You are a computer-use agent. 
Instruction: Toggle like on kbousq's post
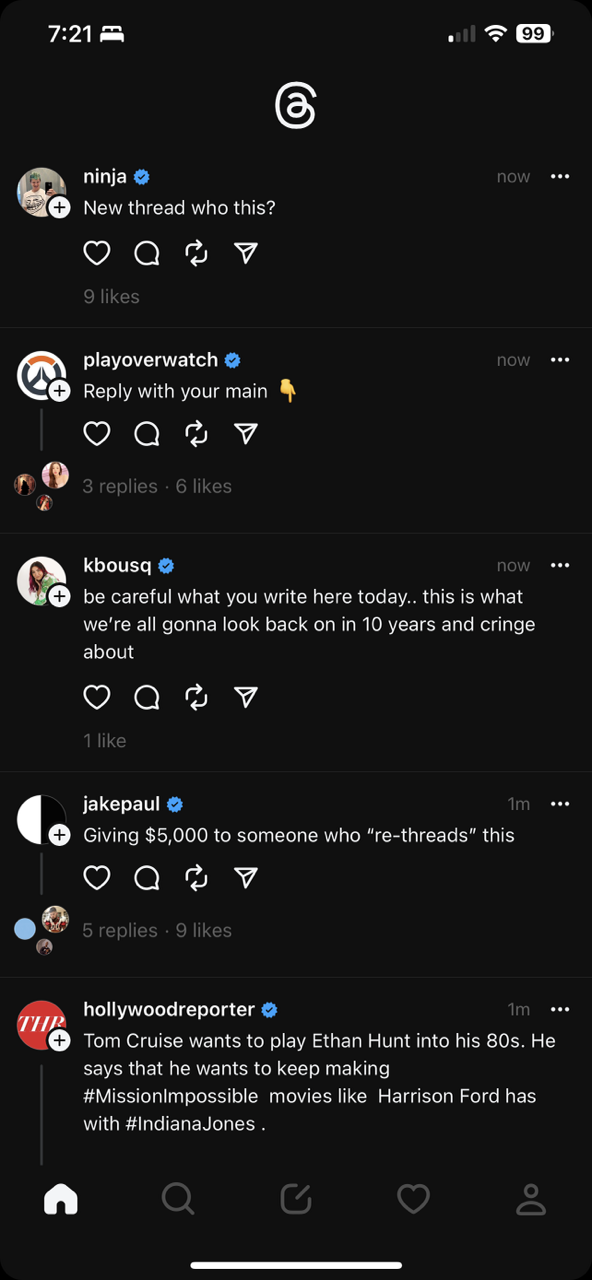point(97,697)
